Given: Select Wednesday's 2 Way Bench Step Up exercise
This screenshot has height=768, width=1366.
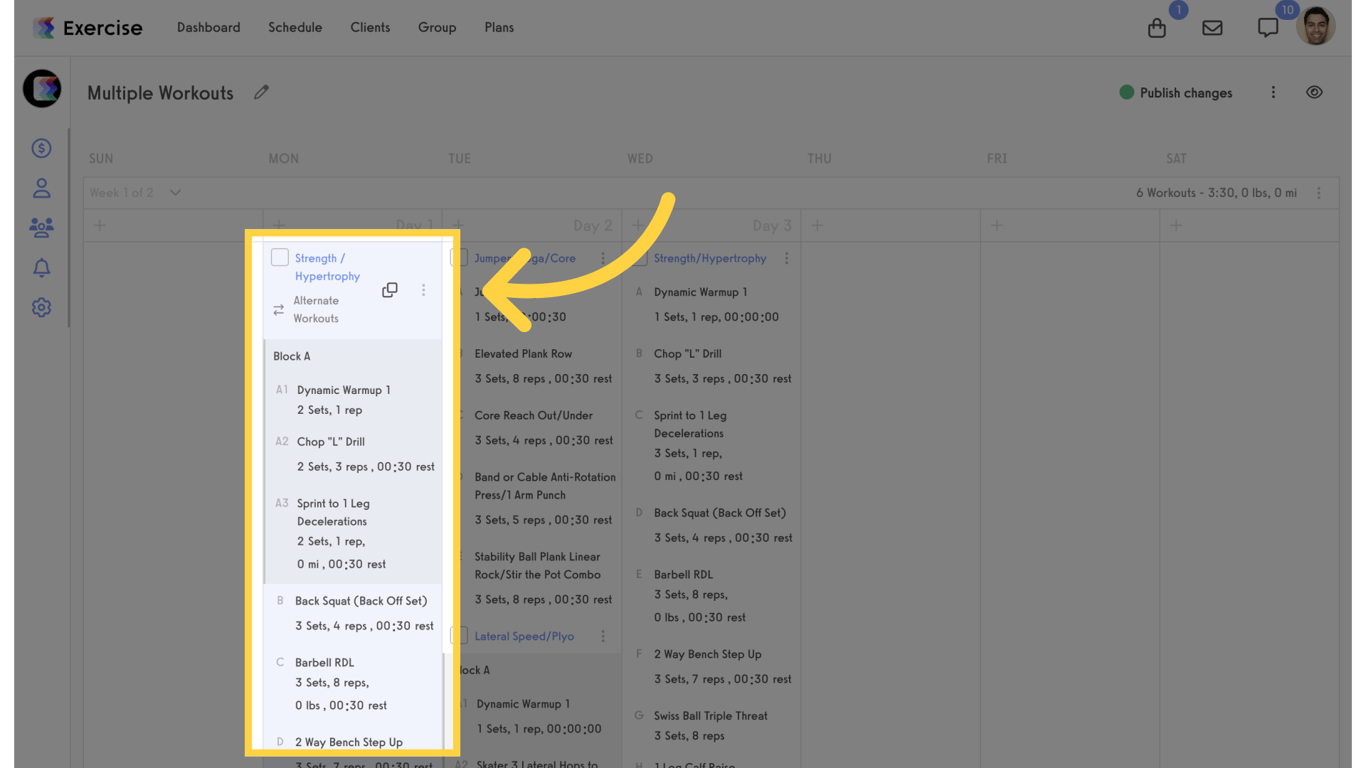Looking at the screenshot, I should tap(708, 654).
